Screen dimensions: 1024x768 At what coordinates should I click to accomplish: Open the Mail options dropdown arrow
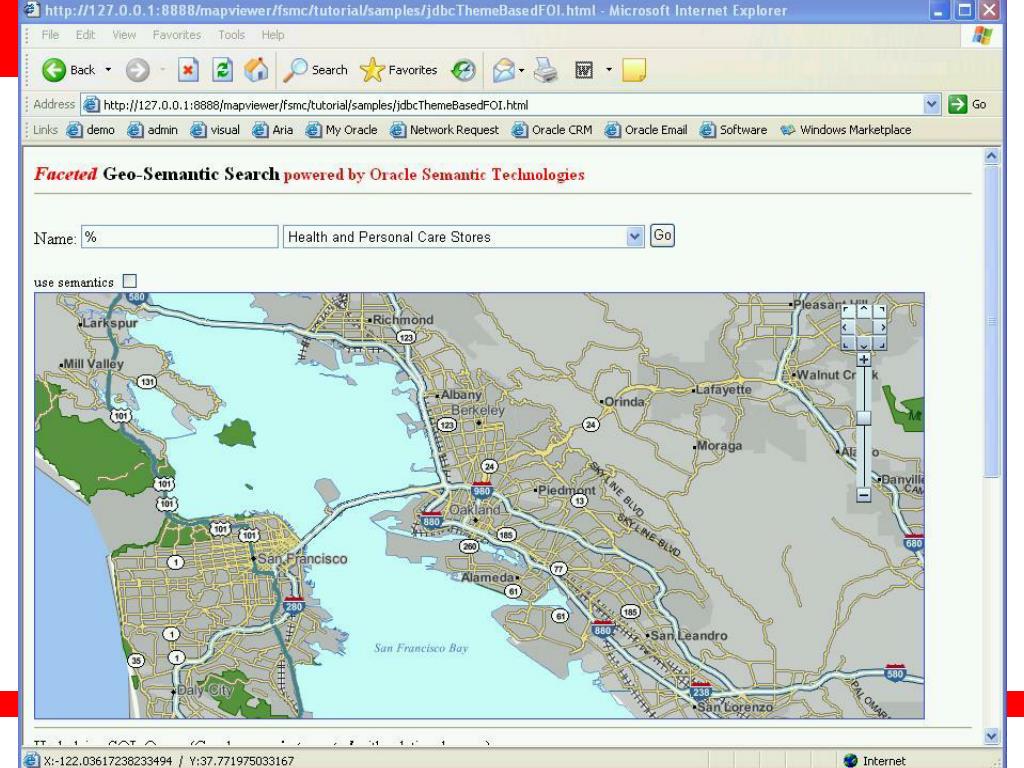click(521, 70)
